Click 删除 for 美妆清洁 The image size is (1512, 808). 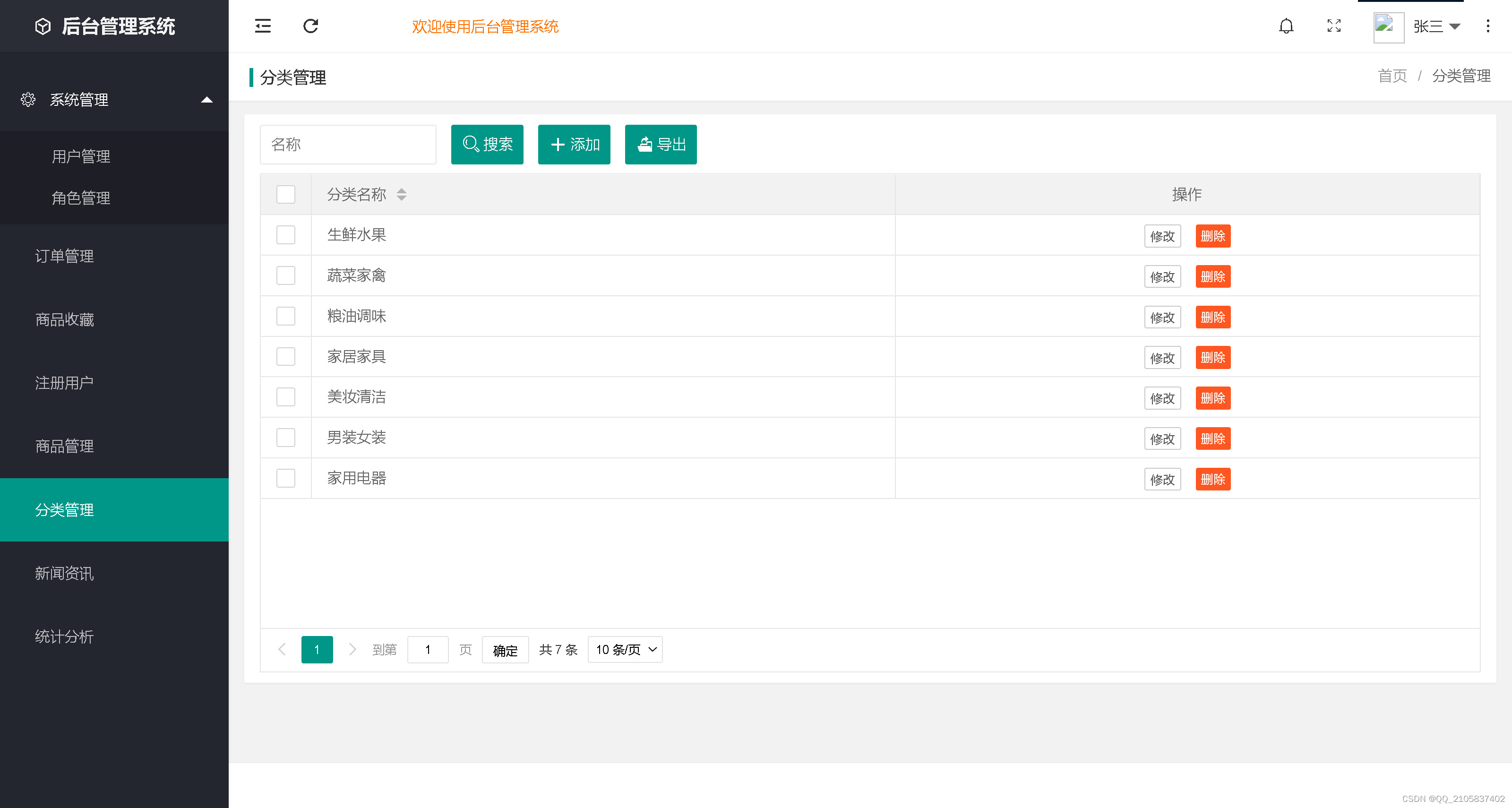[1213, 398]
